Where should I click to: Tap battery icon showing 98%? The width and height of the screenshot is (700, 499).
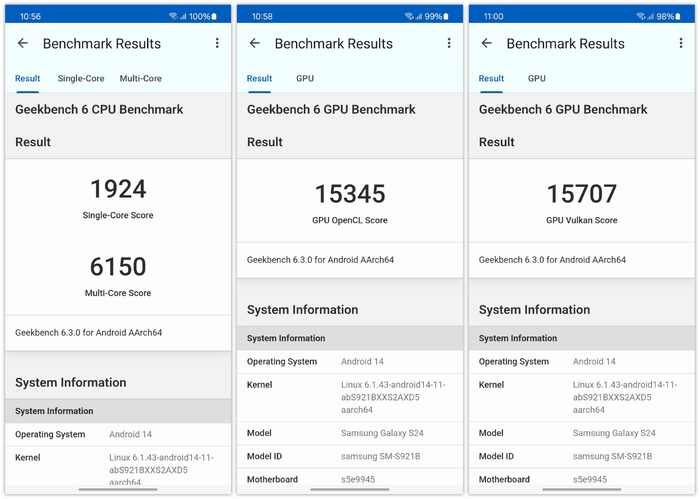pos(678,17)
